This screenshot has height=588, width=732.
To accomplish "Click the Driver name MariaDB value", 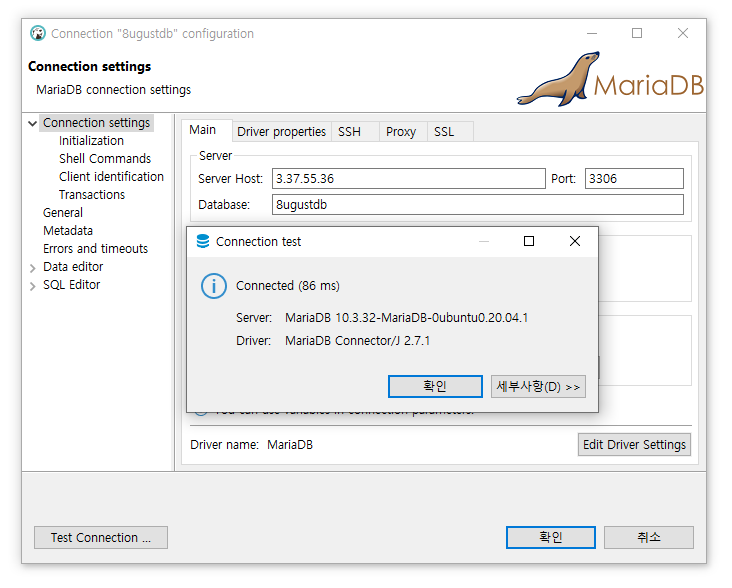I will click(290, 445).
